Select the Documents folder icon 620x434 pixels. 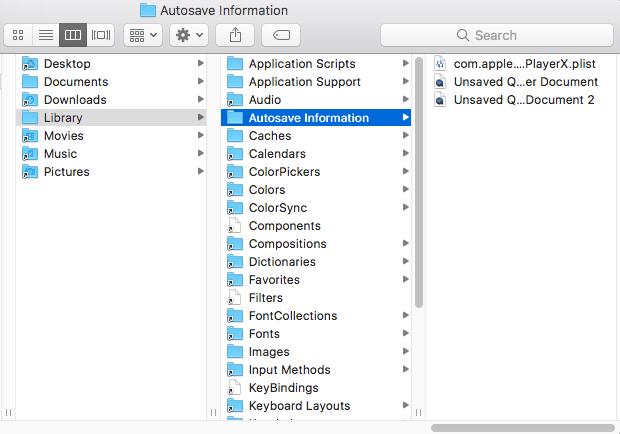click(x=30, y=82)
